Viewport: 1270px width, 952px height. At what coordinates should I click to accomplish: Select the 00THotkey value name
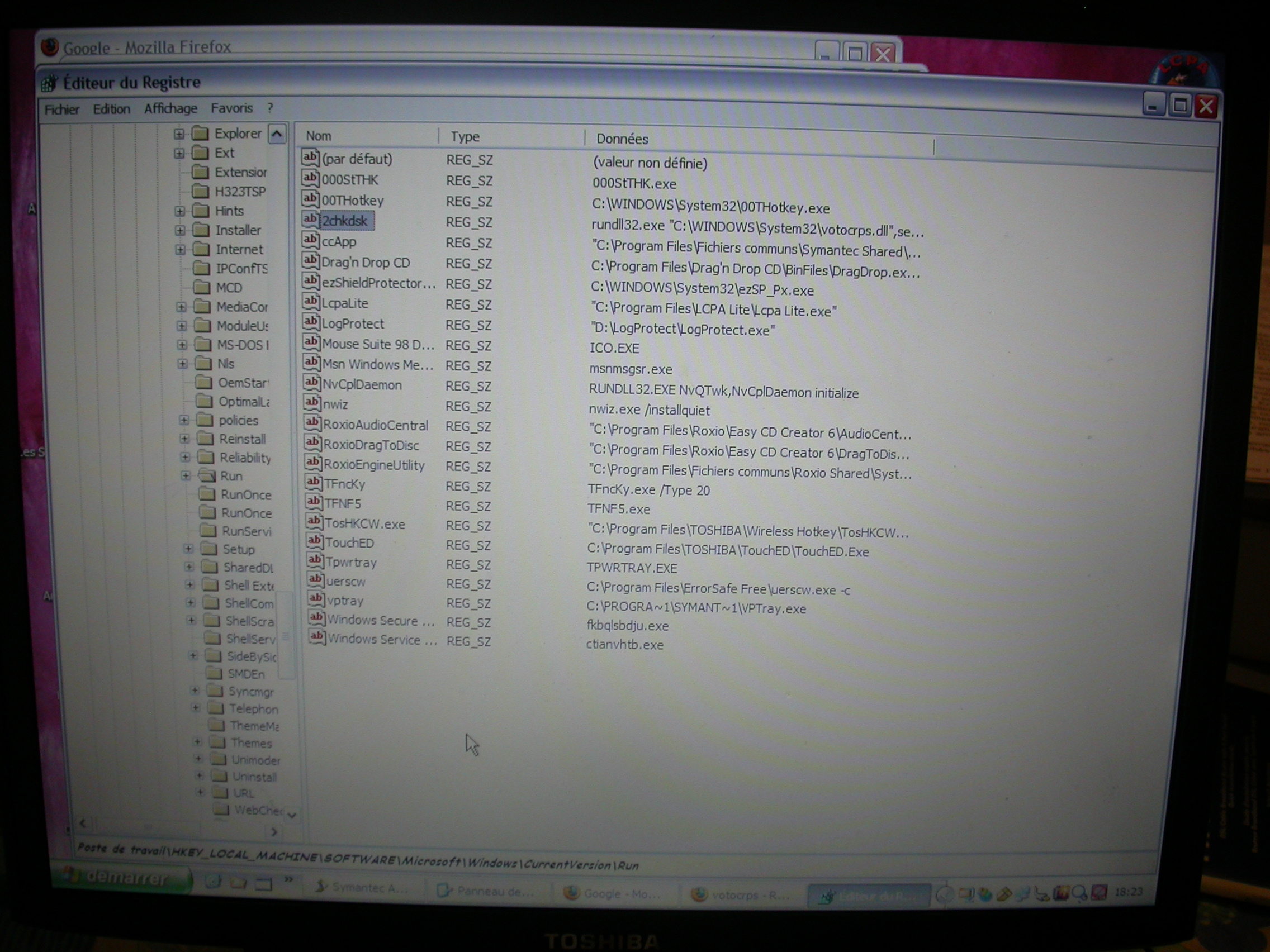pos(353,201)
